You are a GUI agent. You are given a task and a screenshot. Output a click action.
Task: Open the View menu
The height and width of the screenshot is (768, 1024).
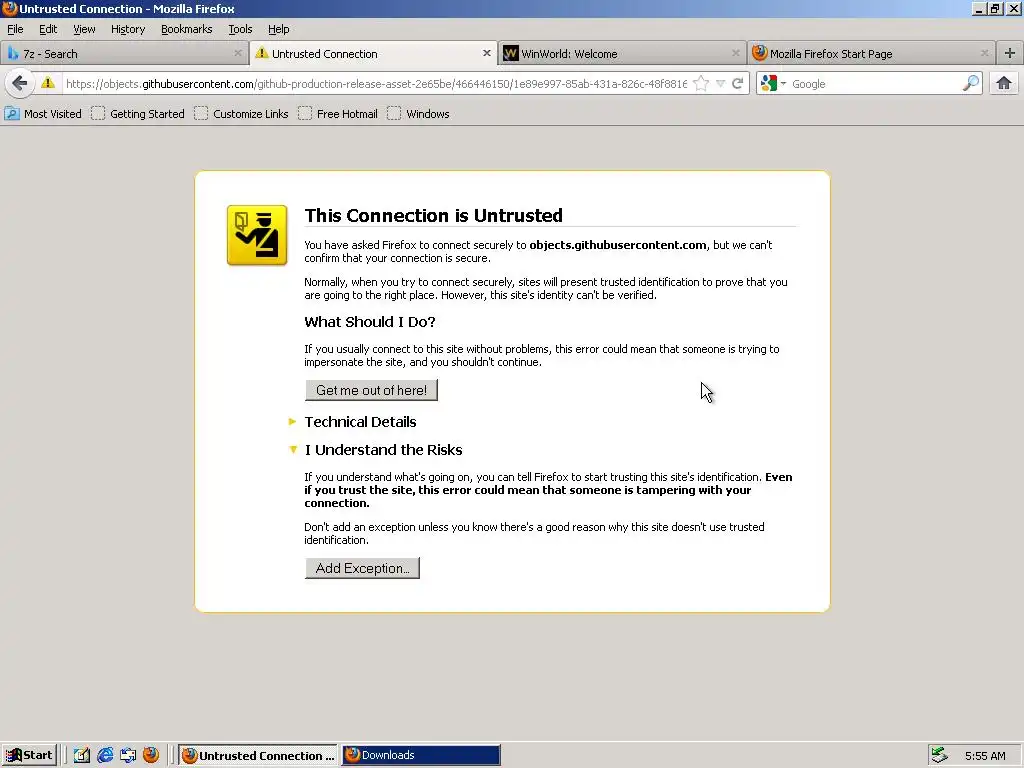[x=84, y=29]
